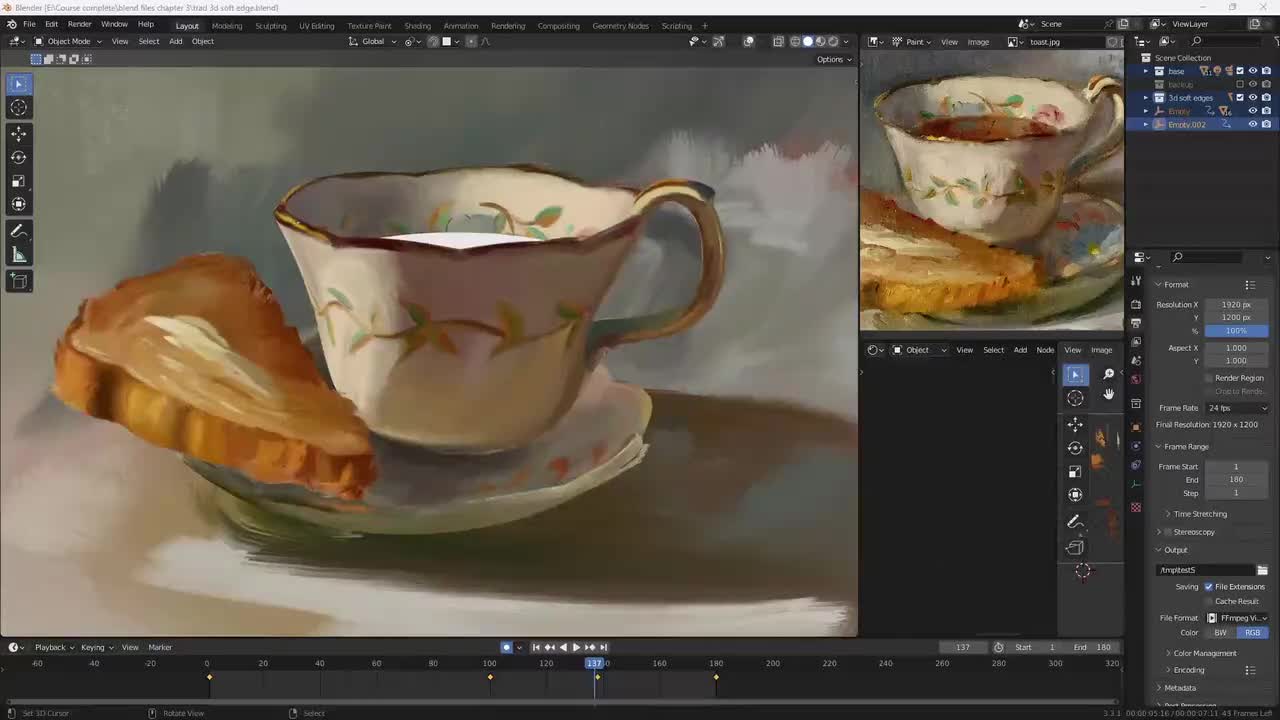
Task: Switch to wireframe viewport shading
Action: [796, 42]
